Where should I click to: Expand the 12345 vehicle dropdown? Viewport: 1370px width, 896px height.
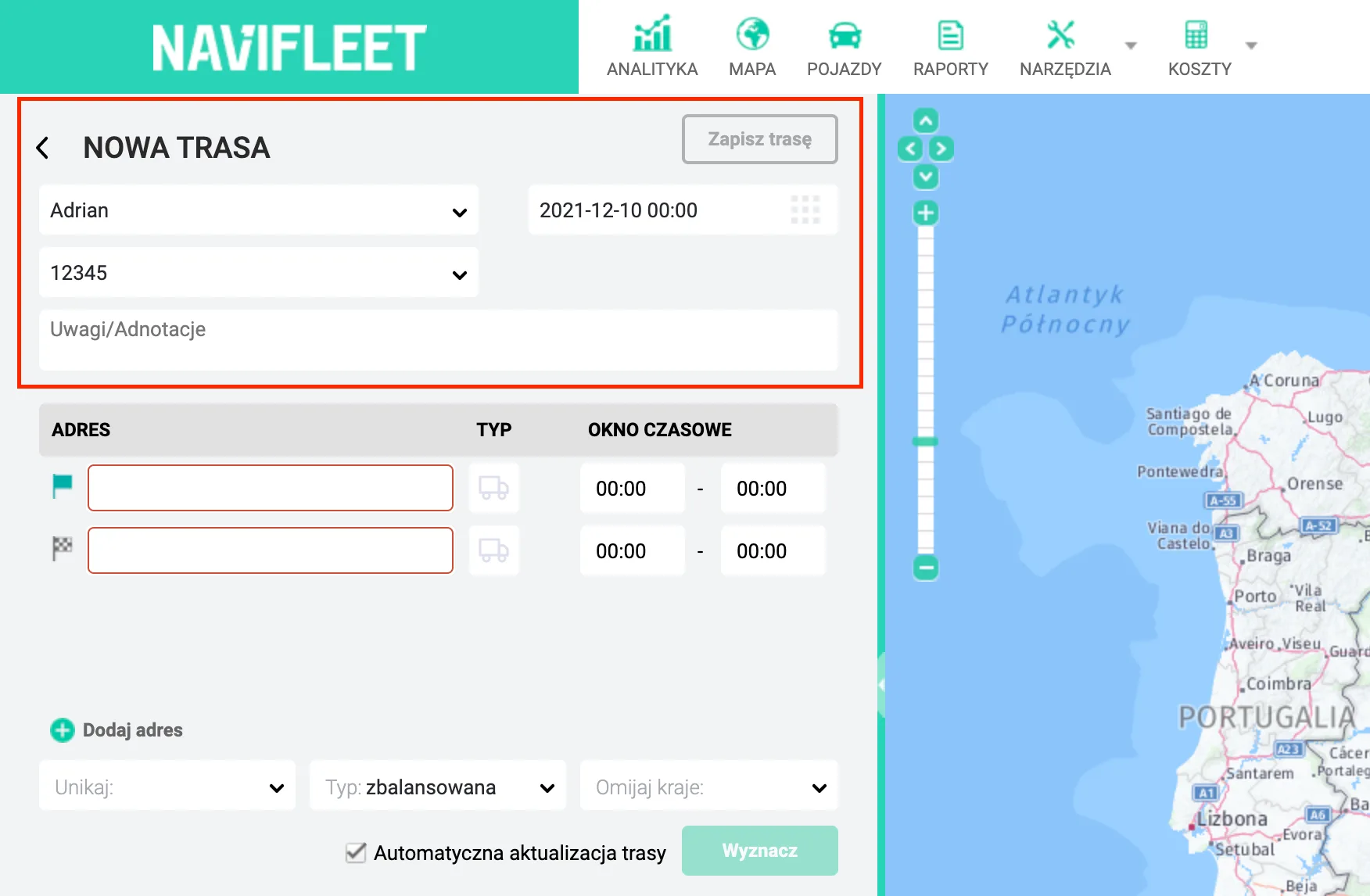click(259, 272)
